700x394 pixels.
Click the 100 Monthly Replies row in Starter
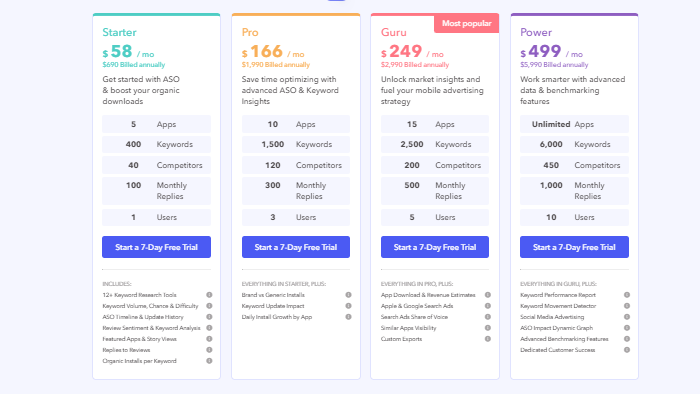(x=156, y=191)
